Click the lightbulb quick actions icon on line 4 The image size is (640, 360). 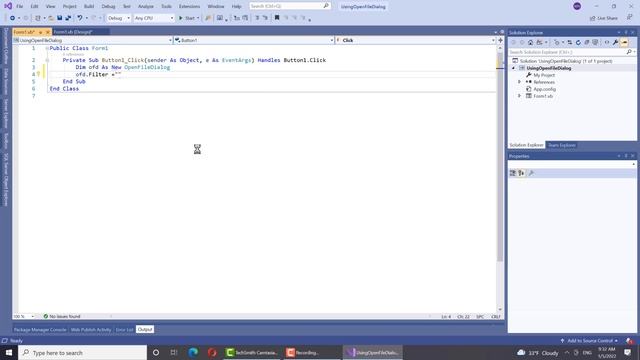38,74
